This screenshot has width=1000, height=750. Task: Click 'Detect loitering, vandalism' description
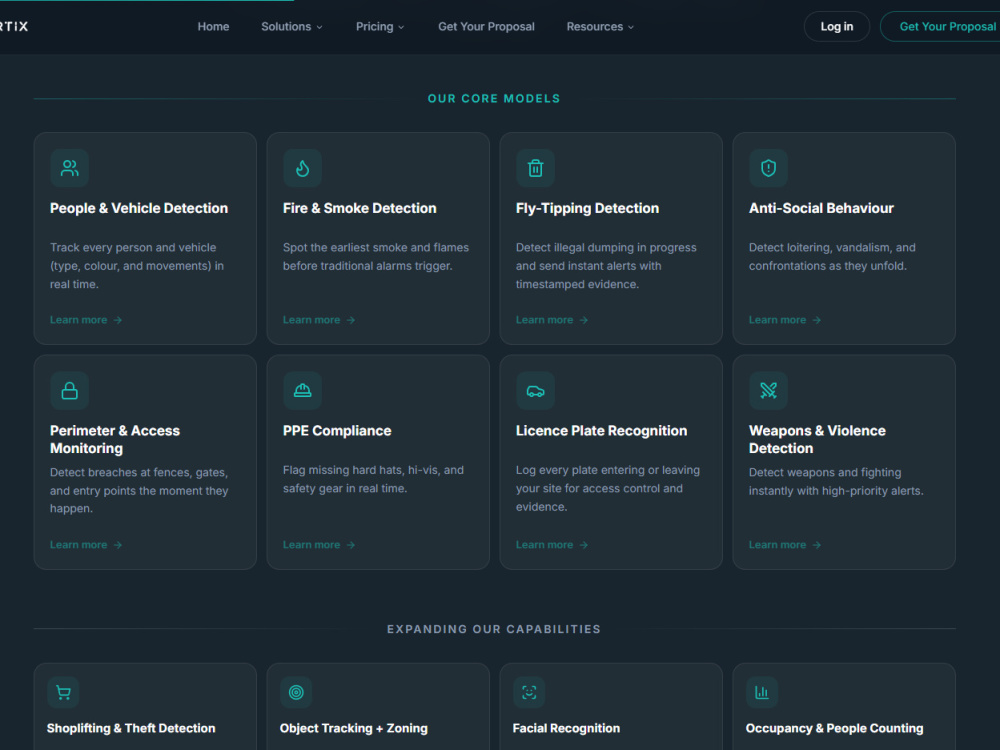[x=832, y=257]
